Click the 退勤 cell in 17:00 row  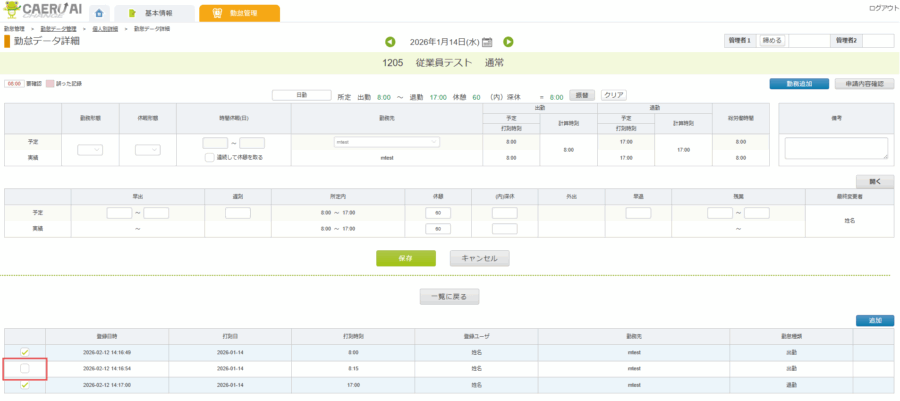pos(792,385)
